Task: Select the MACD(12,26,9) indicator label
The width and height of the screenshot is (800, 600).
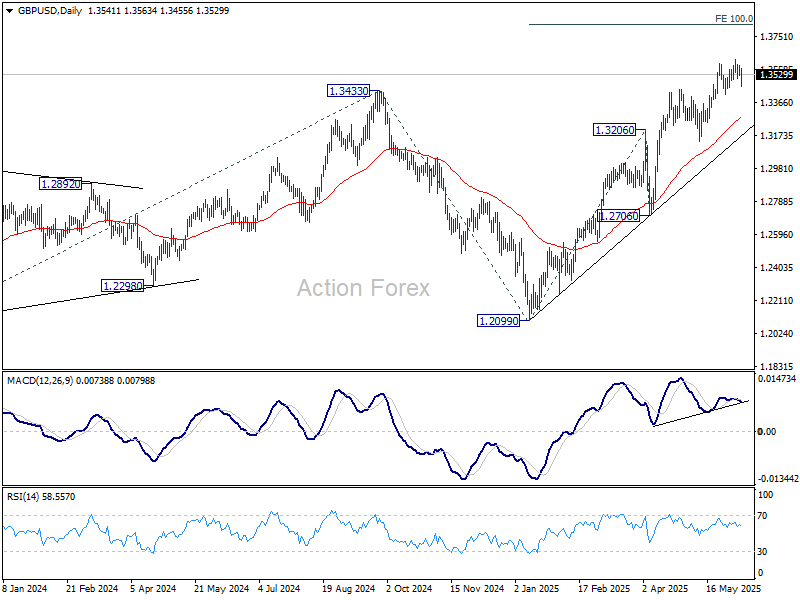Action: pos(40,381)
